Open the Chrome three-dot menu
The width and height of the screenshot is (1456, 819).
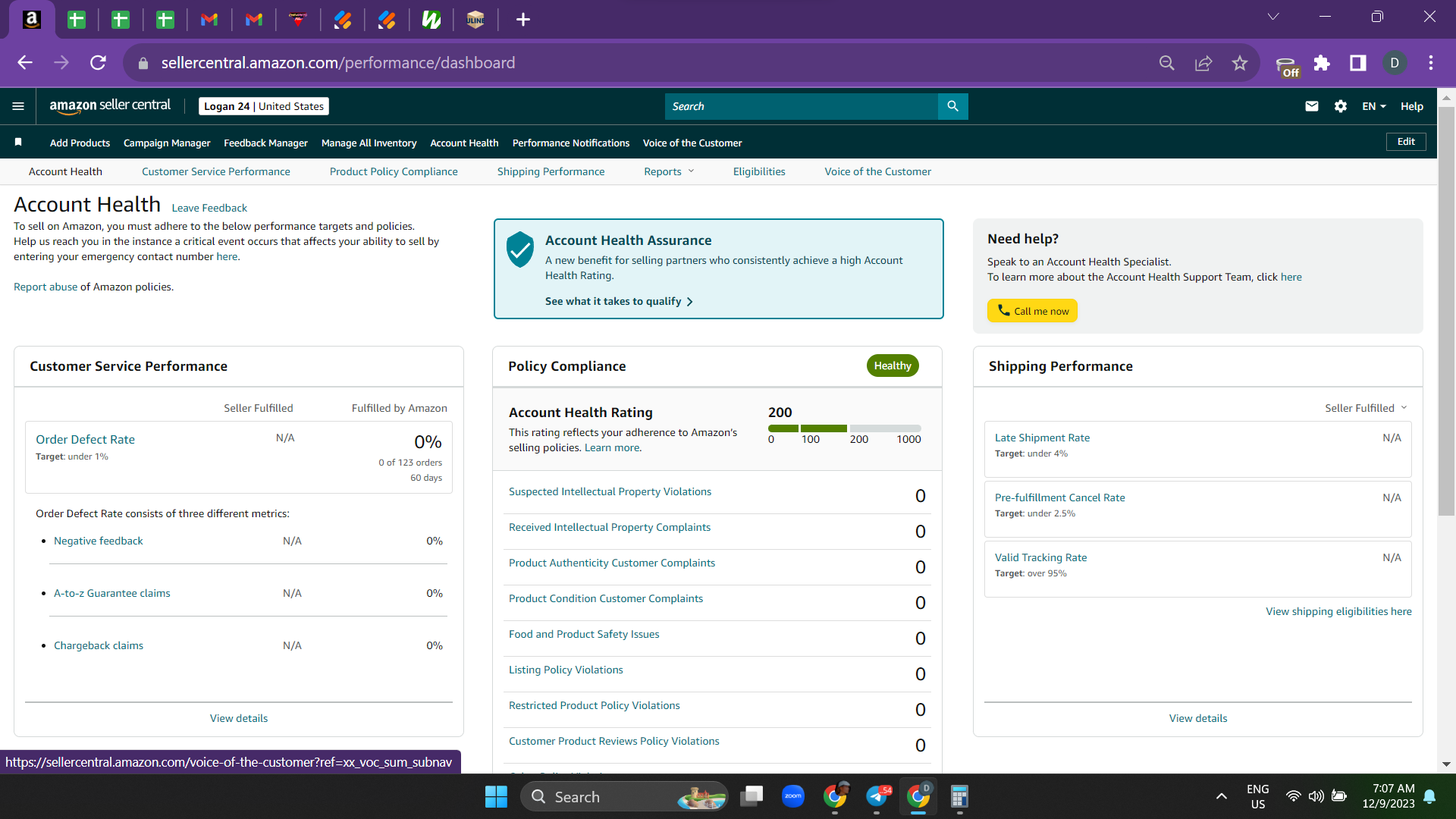pos(1431,63)
